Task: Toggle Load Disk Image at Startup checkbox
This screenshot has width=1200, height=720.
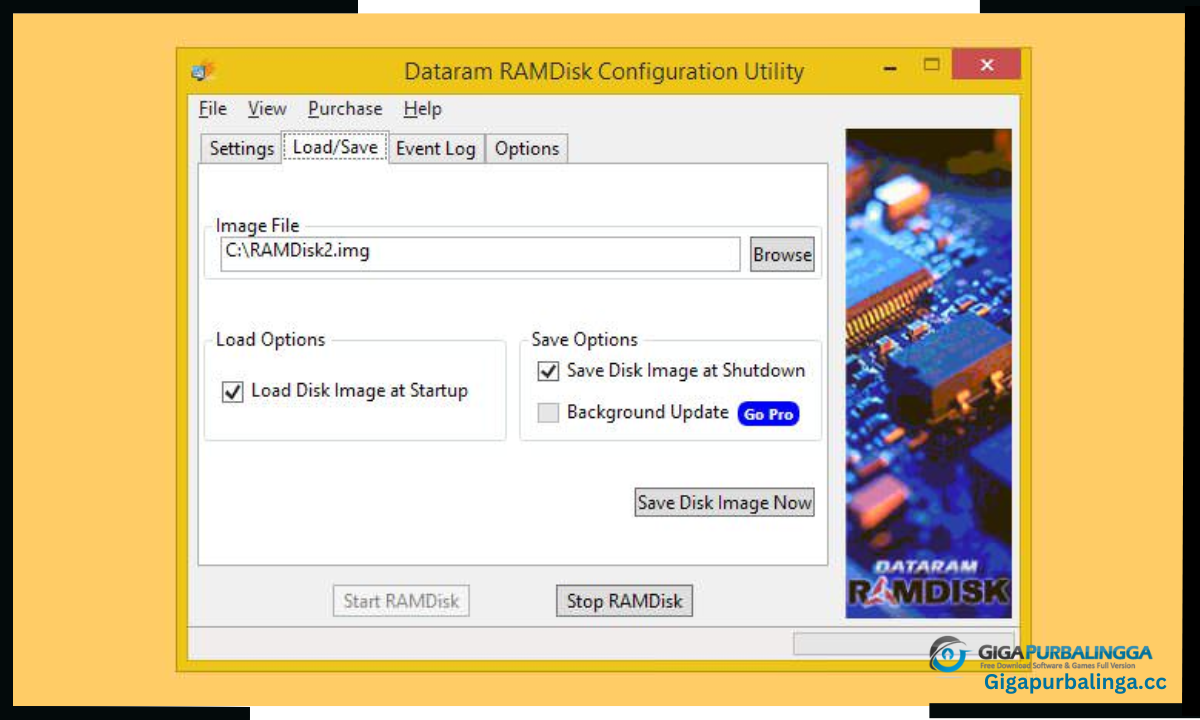Action: (x=232, y=392)
